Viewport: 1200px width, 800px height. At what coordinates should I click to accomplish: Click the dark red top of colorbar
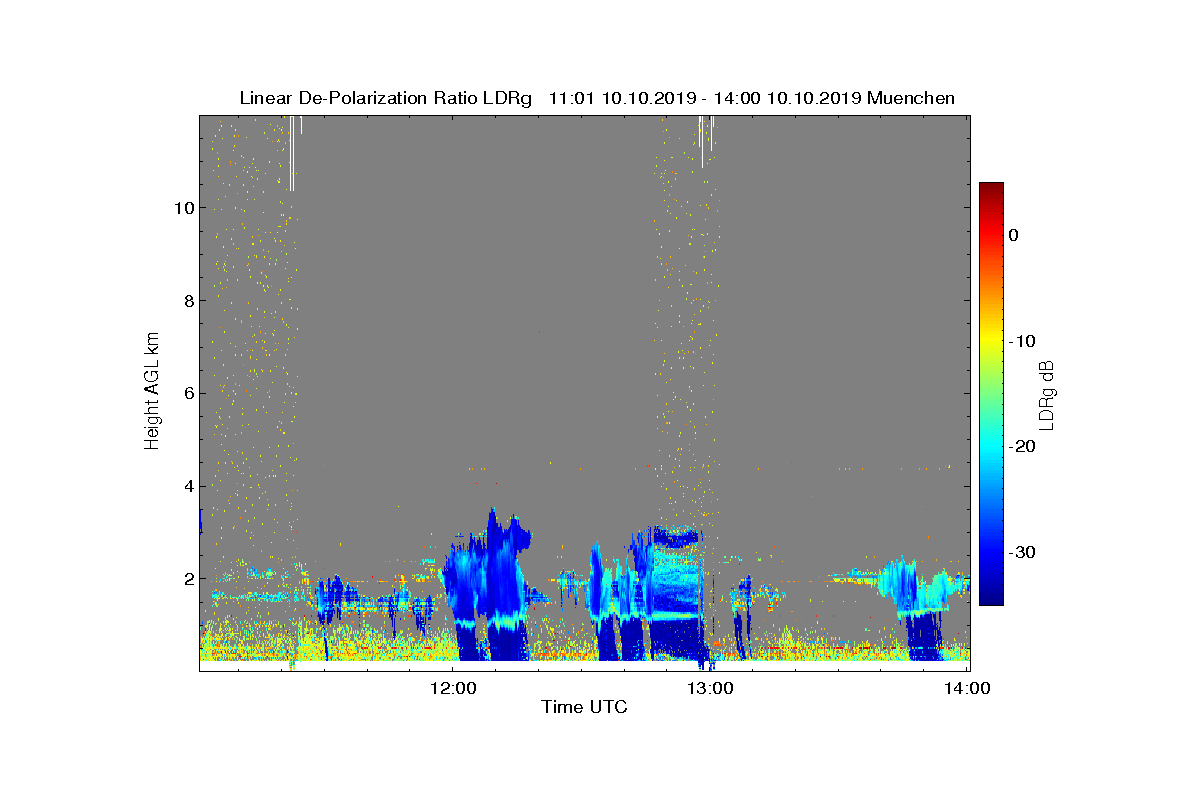click(x=991, y=188)
